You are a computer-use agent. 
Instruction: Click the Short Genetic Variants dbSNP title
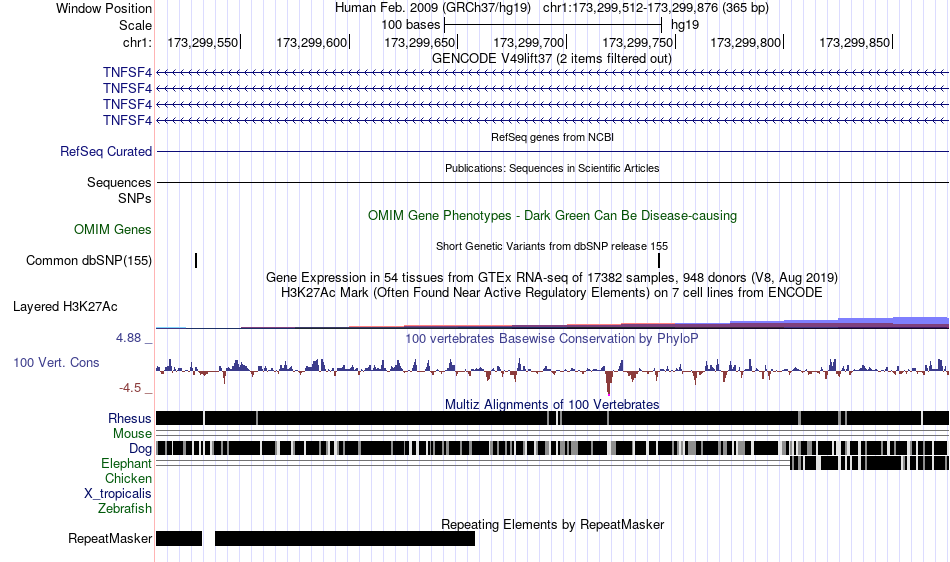552,246
